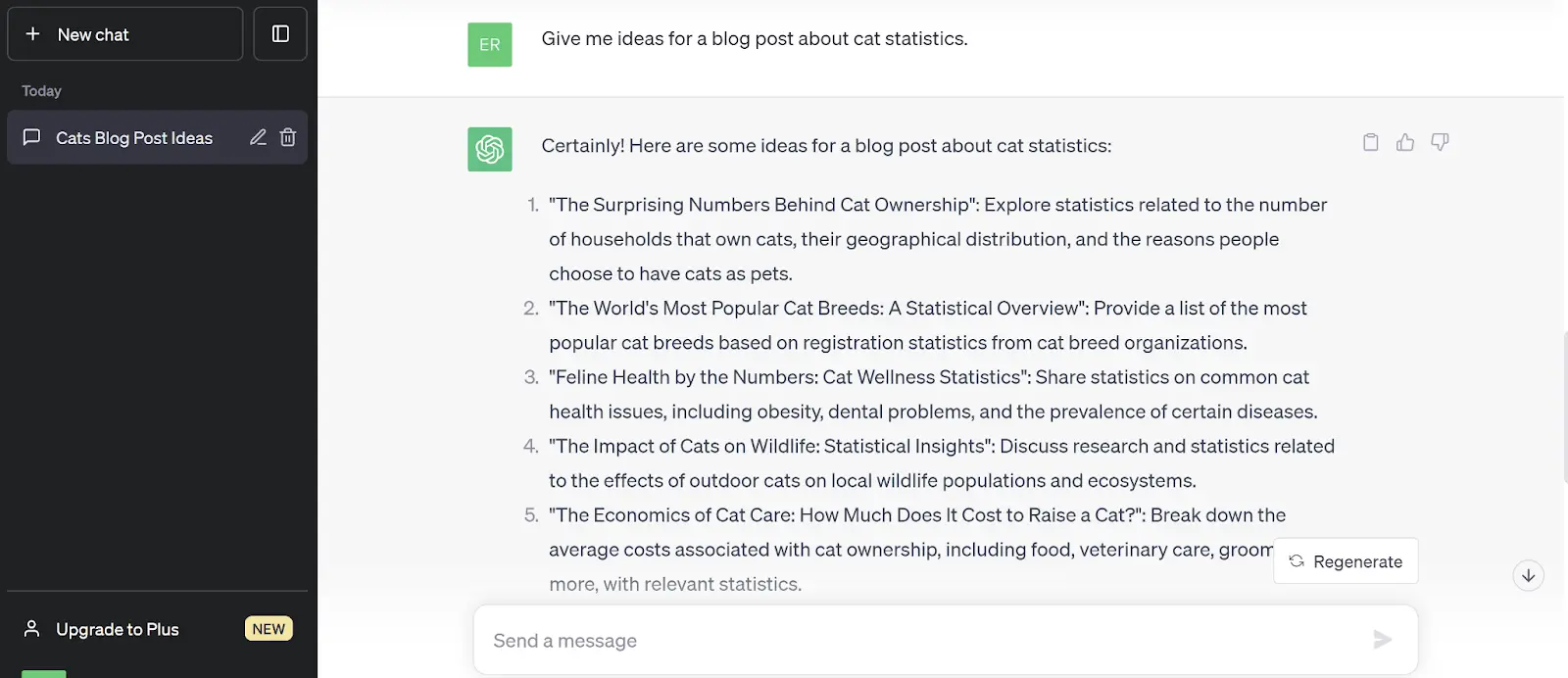This screenshot has width=1568, height=678.
Task: Delete chat with the trash icon
Action: (288, 138)
